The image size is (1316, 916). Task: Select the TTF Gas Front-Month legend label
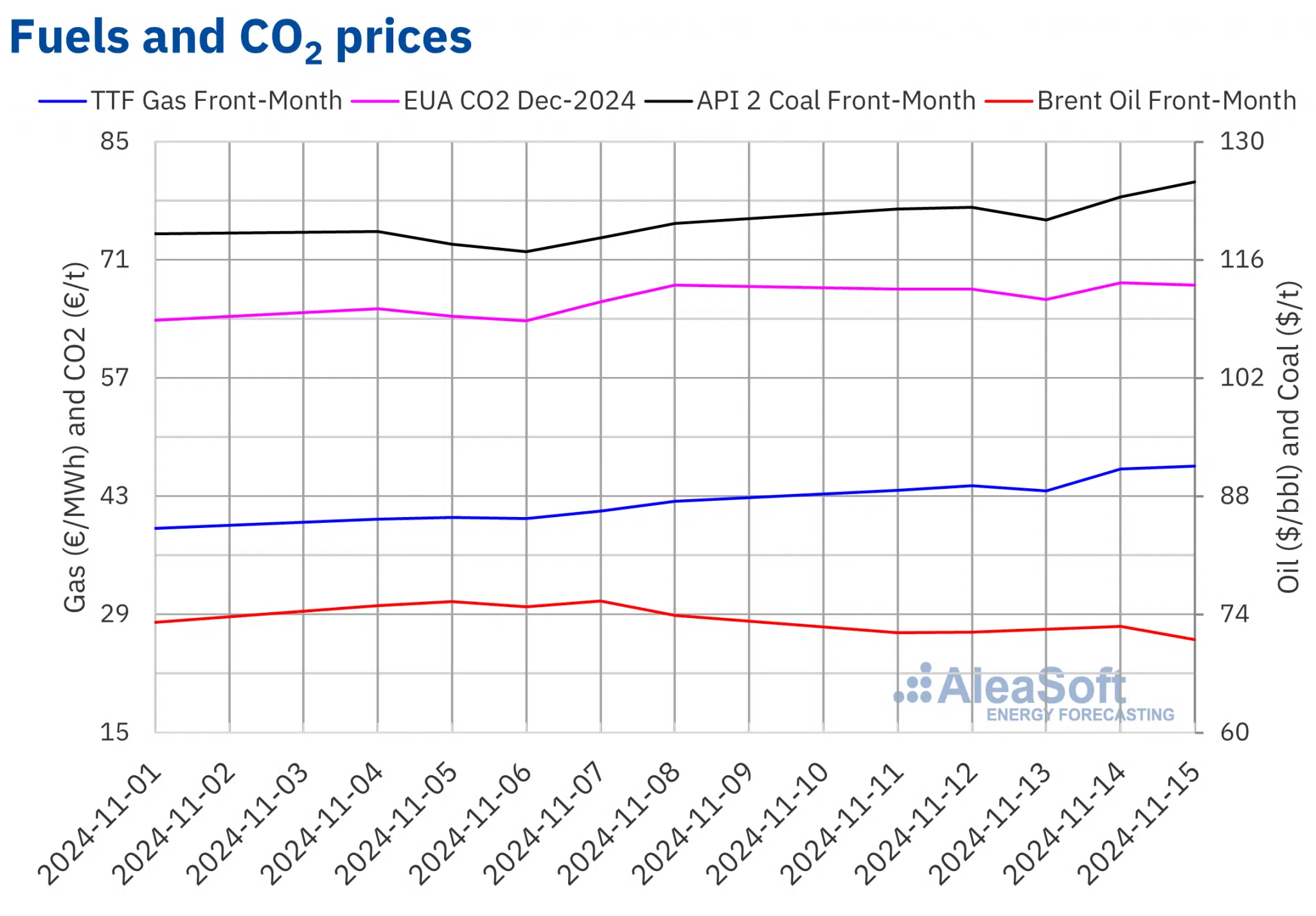tap(216, 101)
